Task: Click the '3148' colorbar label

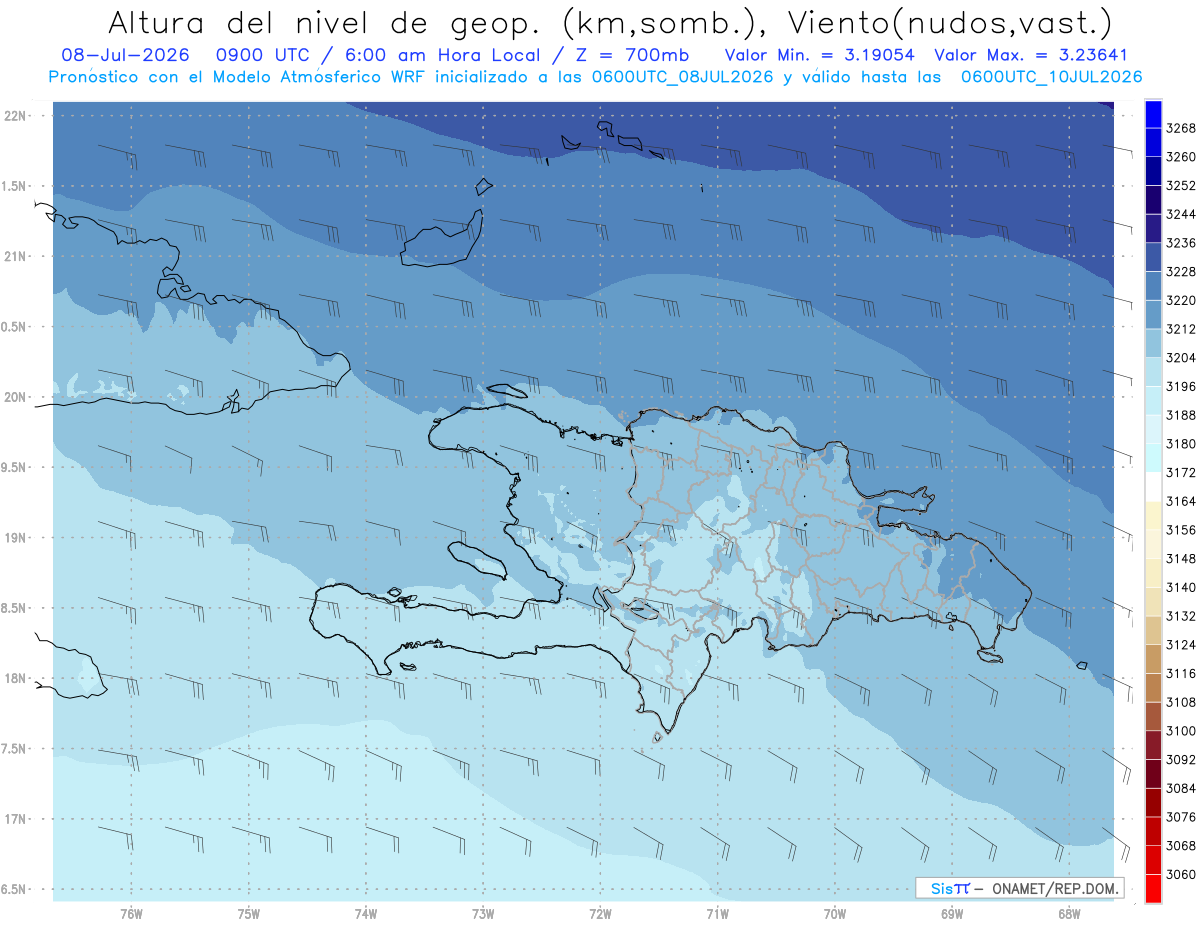Action: [1181, 559]
